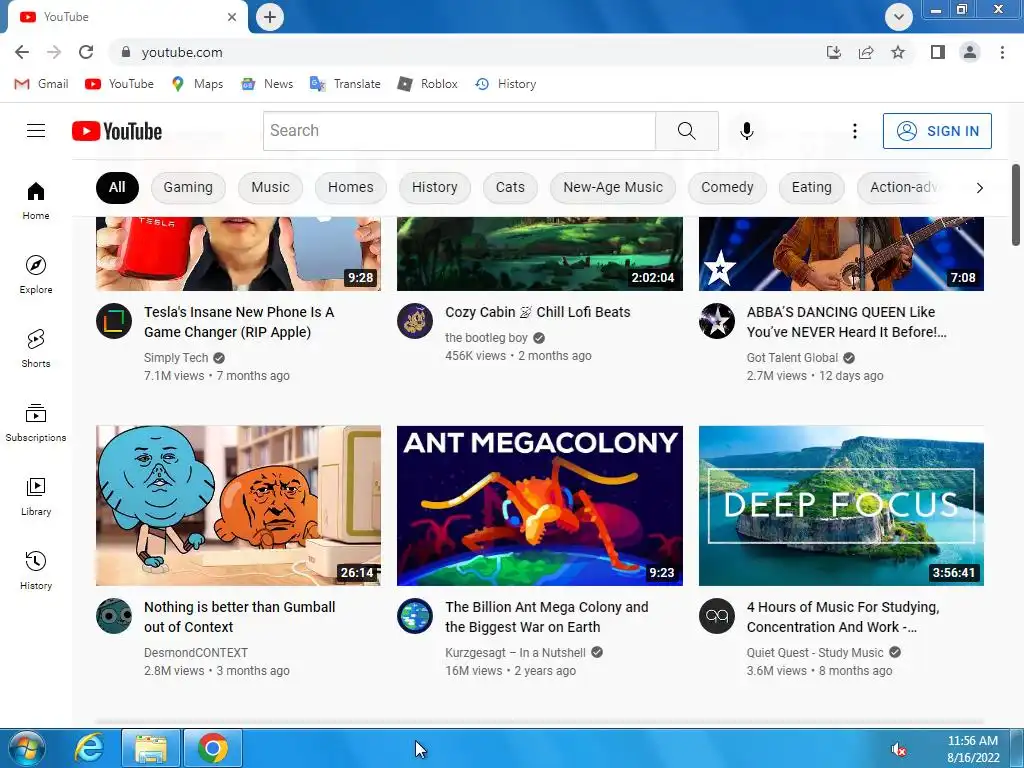Open Chrome profile avatar
The image size is (1024, 768).
[x=970, y=52]
